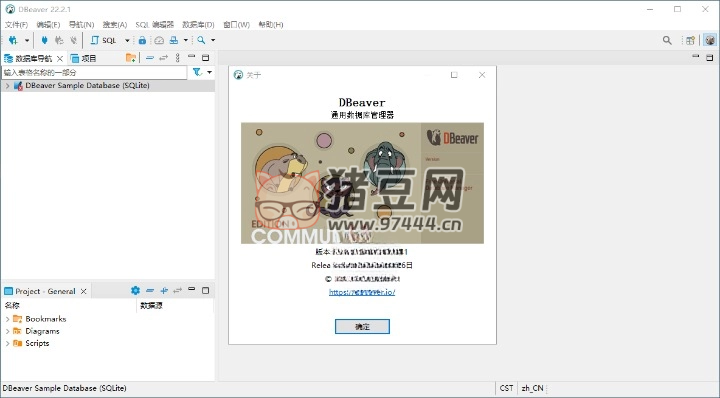The image size is (720, 398).
Task: Click 确定 in the About dialog
Action: [x=362, y=327]
